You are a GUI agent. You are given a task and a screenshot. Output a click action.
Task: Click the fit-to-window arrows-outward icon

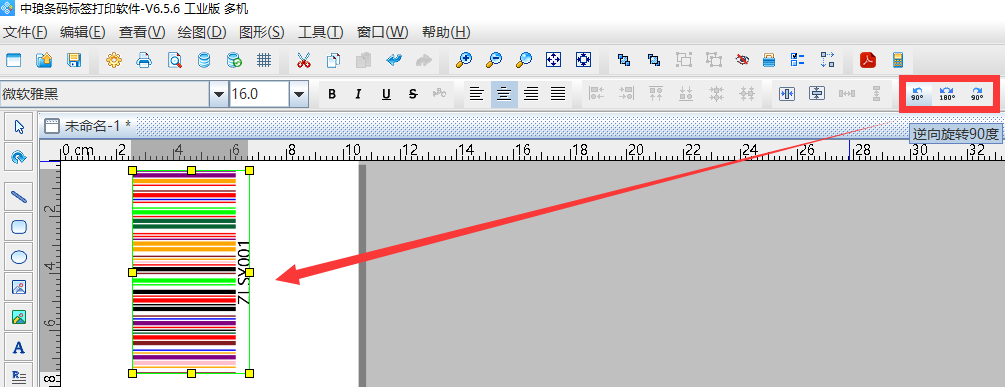click(553, 61)
